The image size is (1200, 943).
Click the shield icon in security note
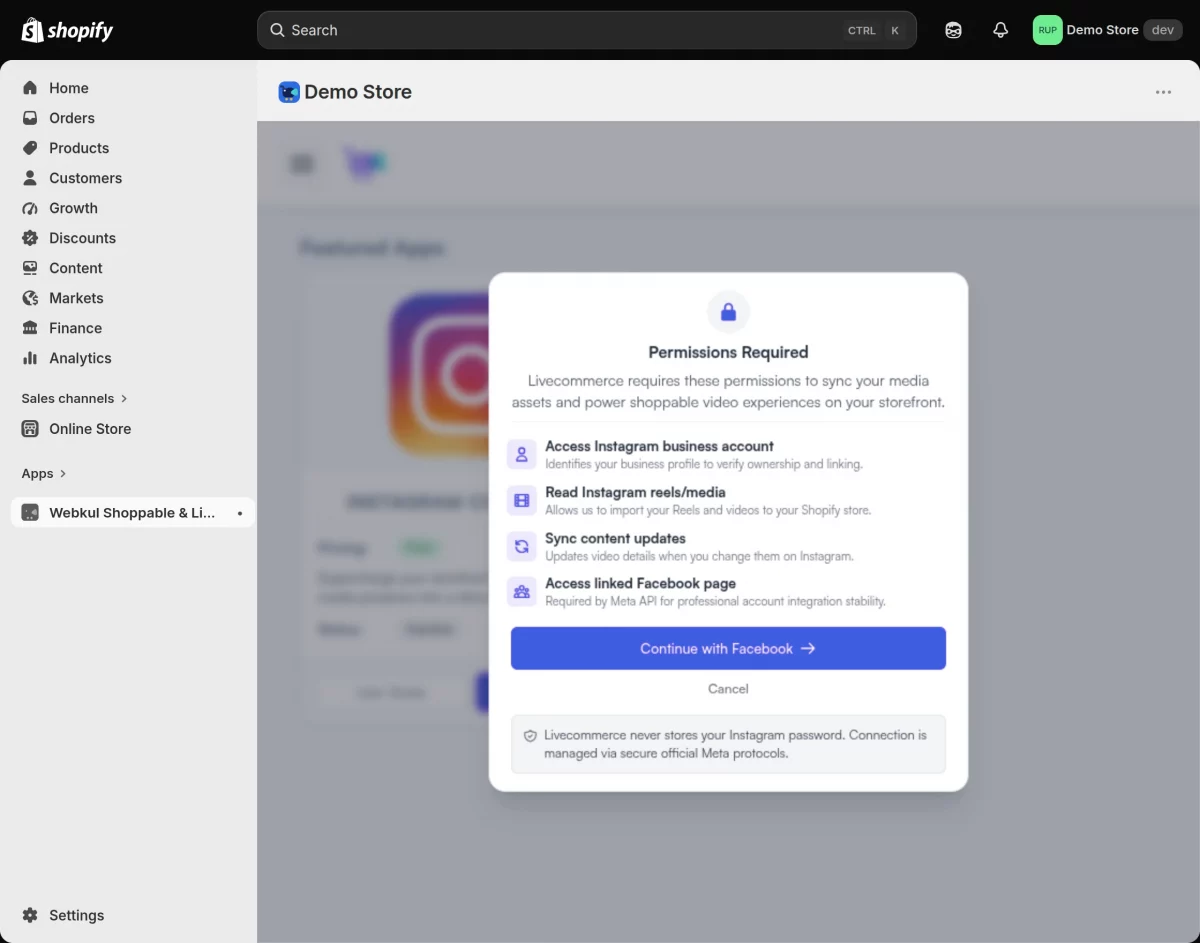[x=531, y=736]
